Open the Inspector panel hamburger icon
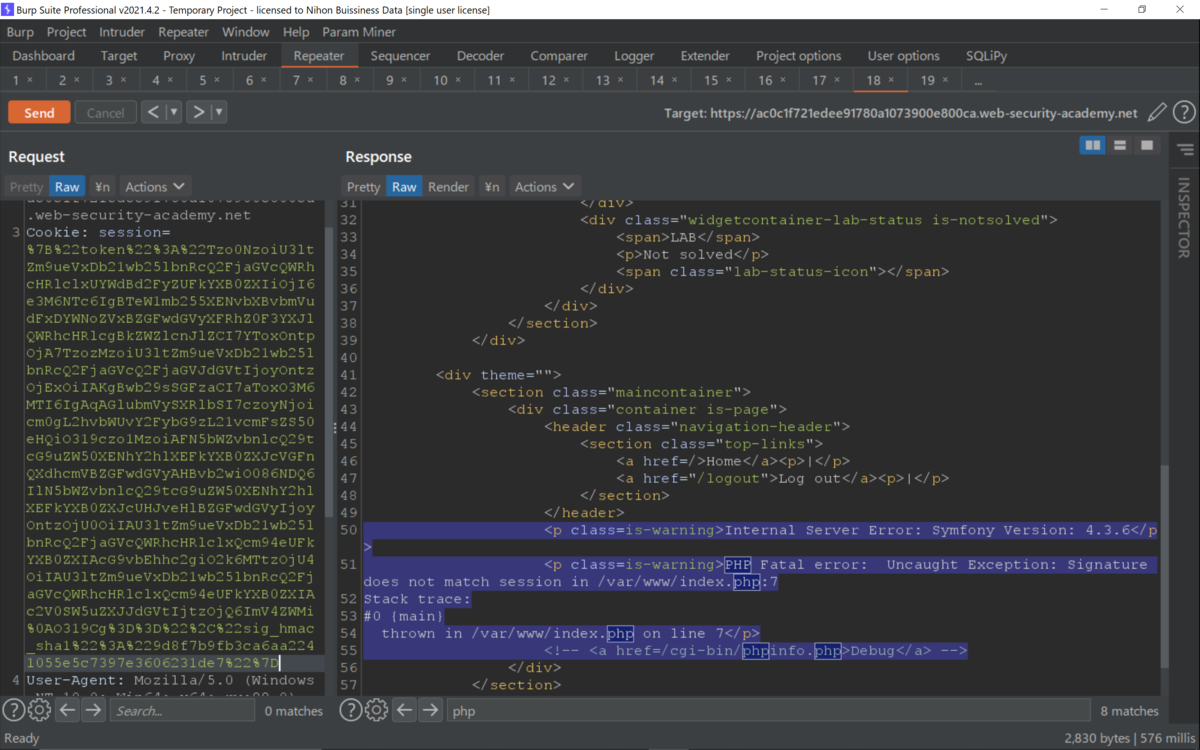The width and height of the screenshot is (1200, 750). tap(1185, 150)
